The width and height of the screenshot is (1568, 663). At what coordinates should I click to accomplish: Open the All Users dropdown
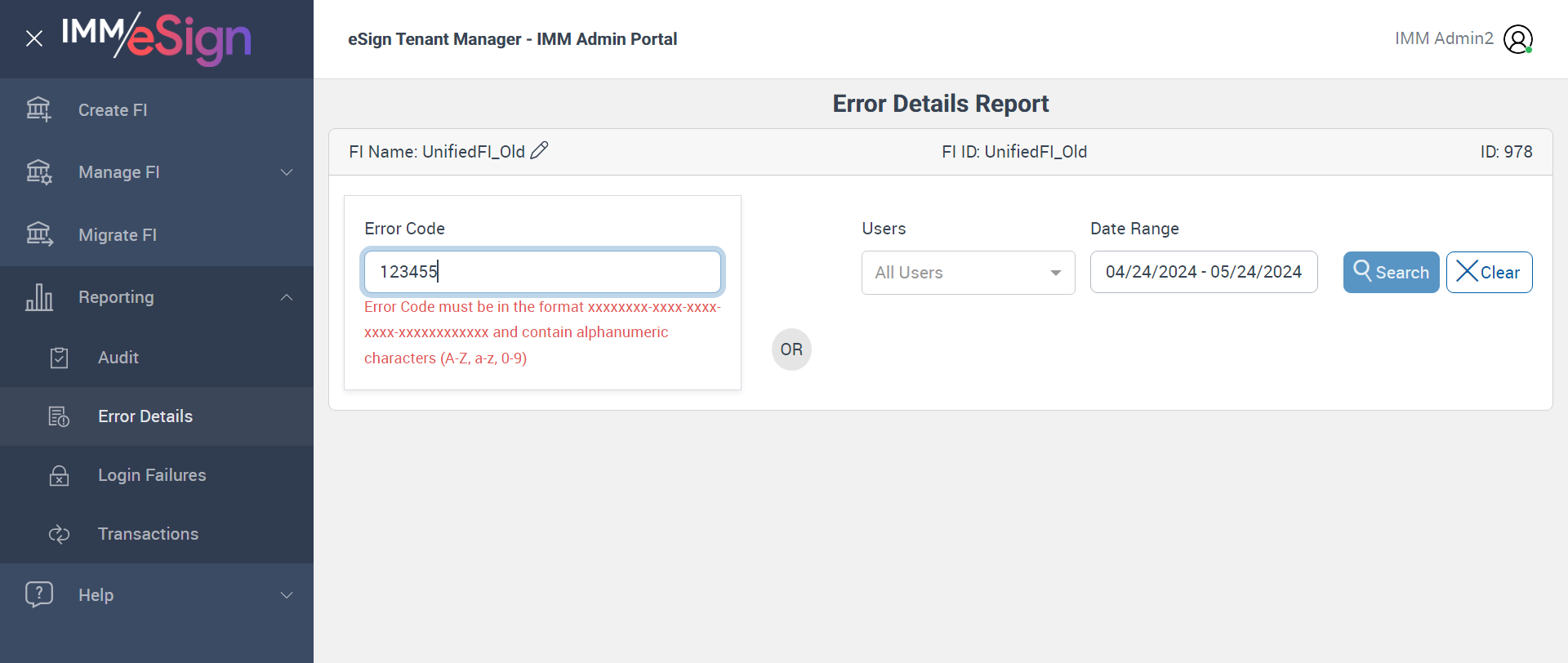968,273
